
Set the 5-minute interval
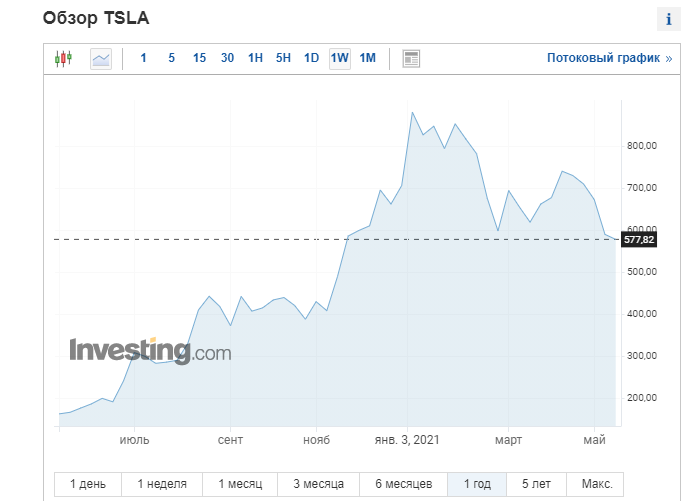(x=171, y=58)
